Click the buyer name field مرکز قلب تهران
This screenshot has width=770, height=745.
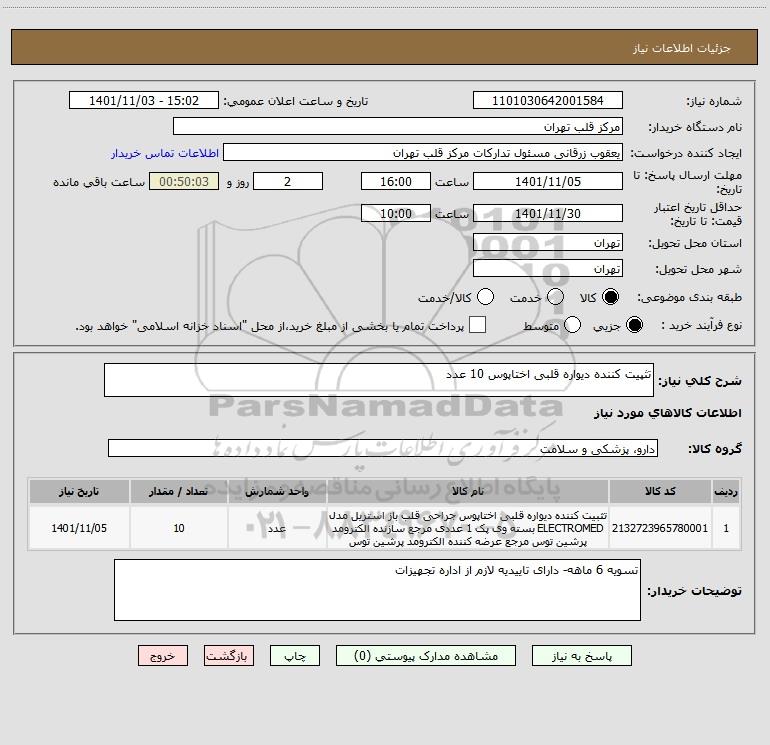tap(398, 127)
